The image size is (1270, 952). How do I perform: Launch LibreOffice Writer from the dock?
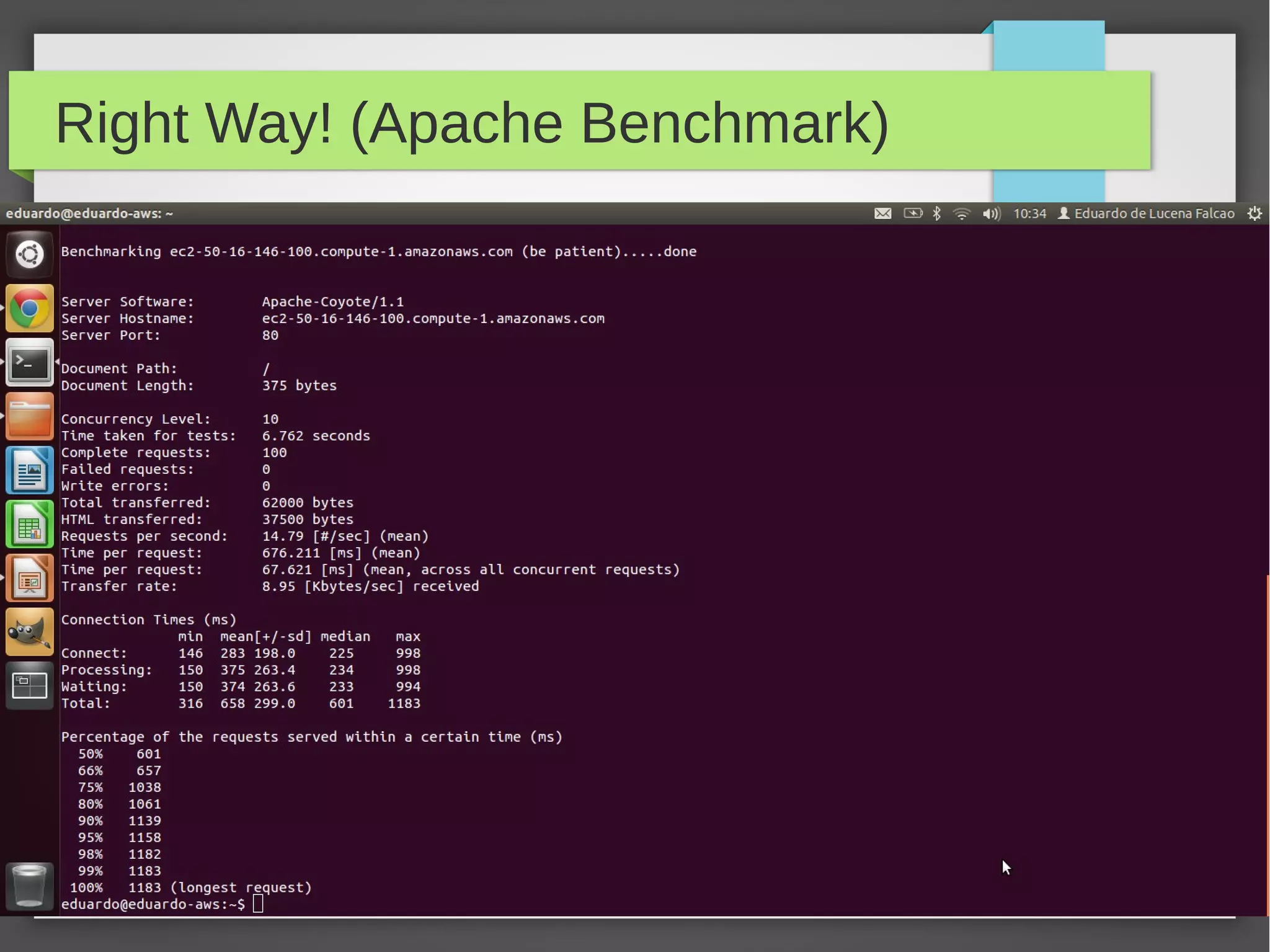[29, 470]
